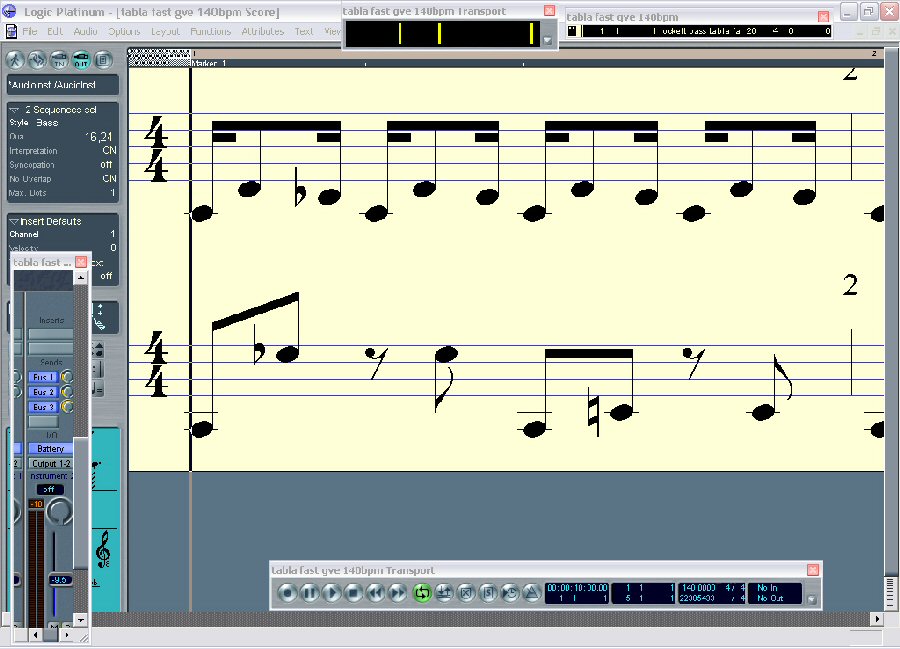Click the Record button in the transport
The image size is (900, 649).
(x=288, y=593)
